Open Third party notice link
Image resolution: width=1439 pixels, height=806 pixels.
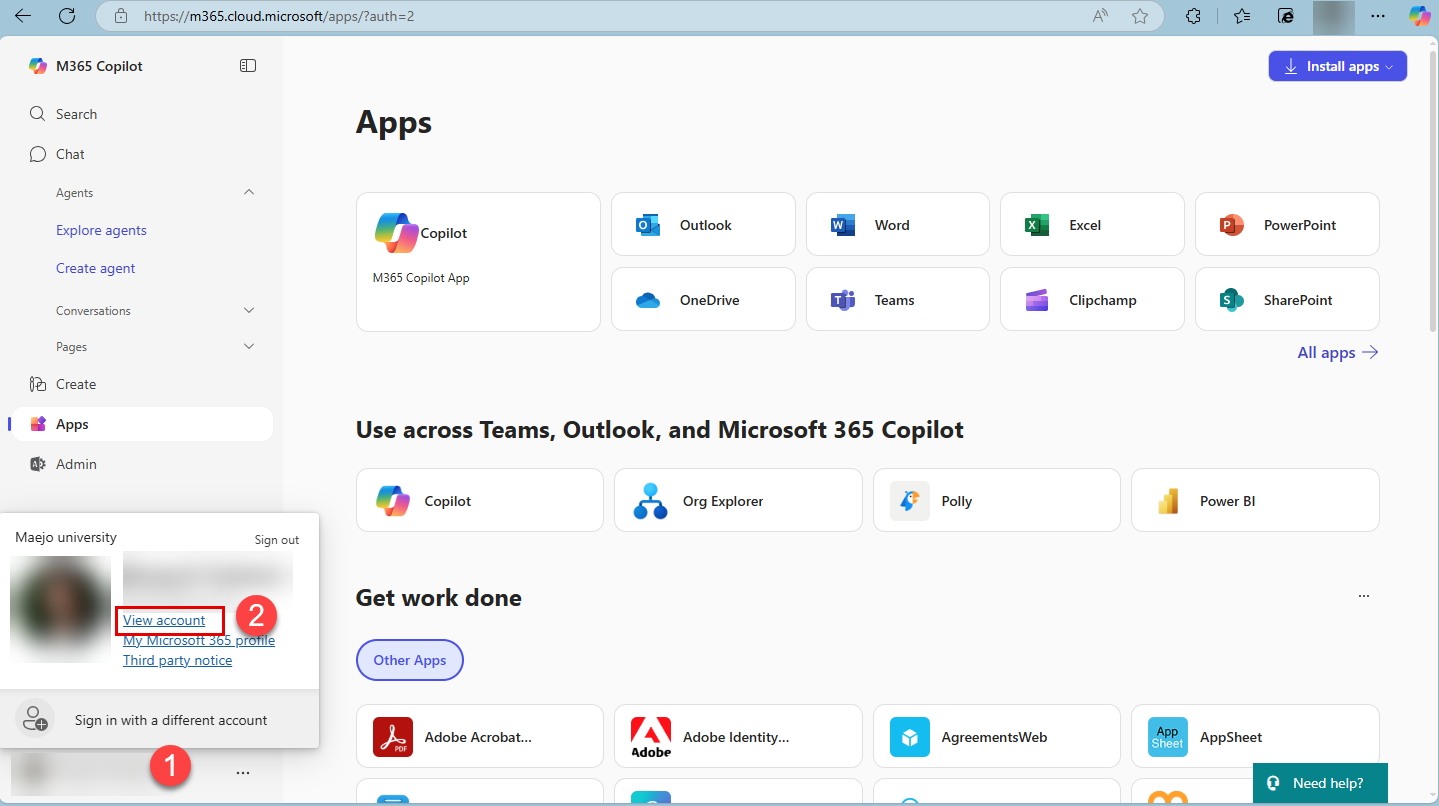tap(177, 660)
